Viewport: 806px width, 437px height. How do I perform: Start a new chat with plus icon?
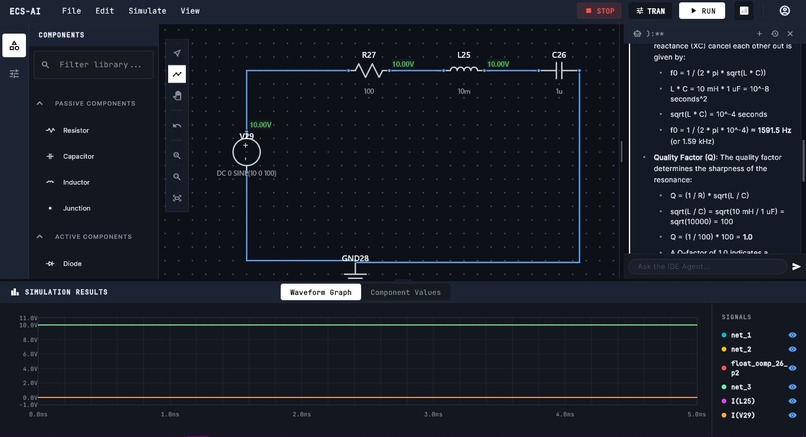(x=759, y=33)
